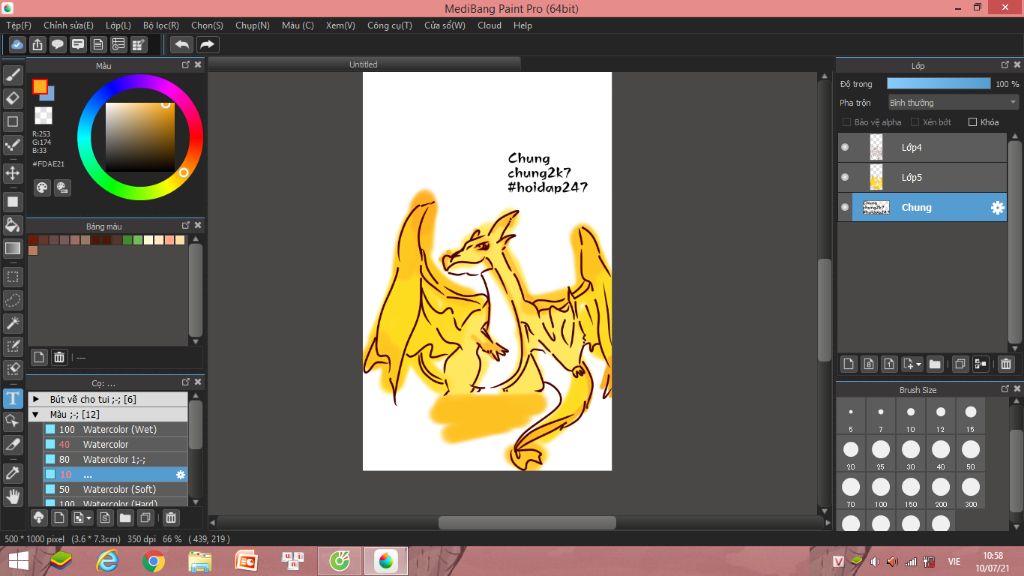Select the Brush tool

click(12, 75)
